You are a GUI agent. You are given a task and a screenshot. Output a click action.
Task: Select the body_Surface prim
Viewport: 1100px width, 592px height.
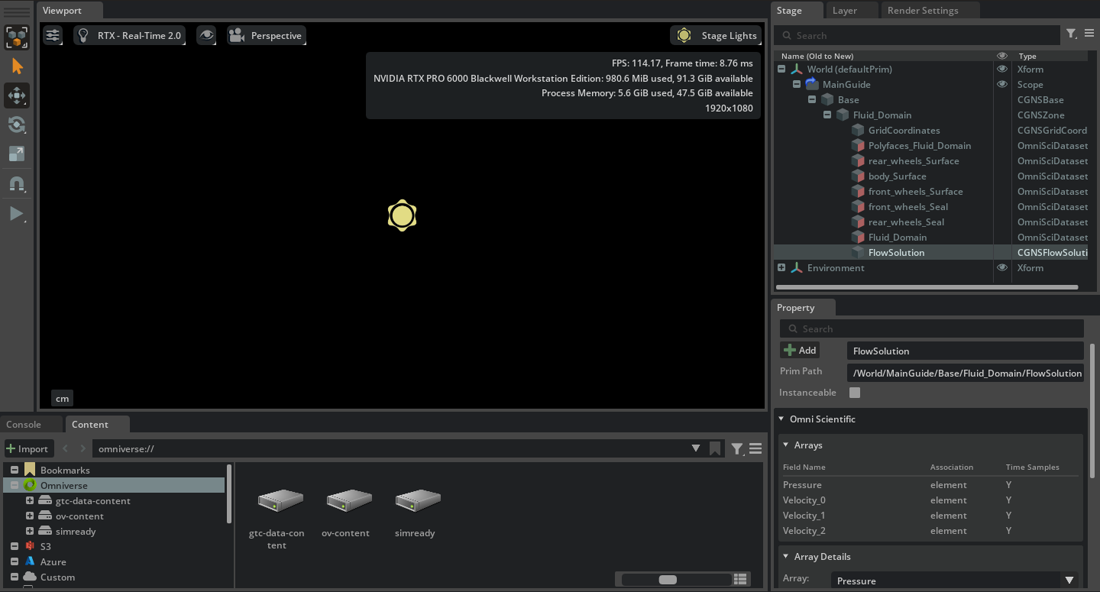pyautogui.click(x=897, y=176)
